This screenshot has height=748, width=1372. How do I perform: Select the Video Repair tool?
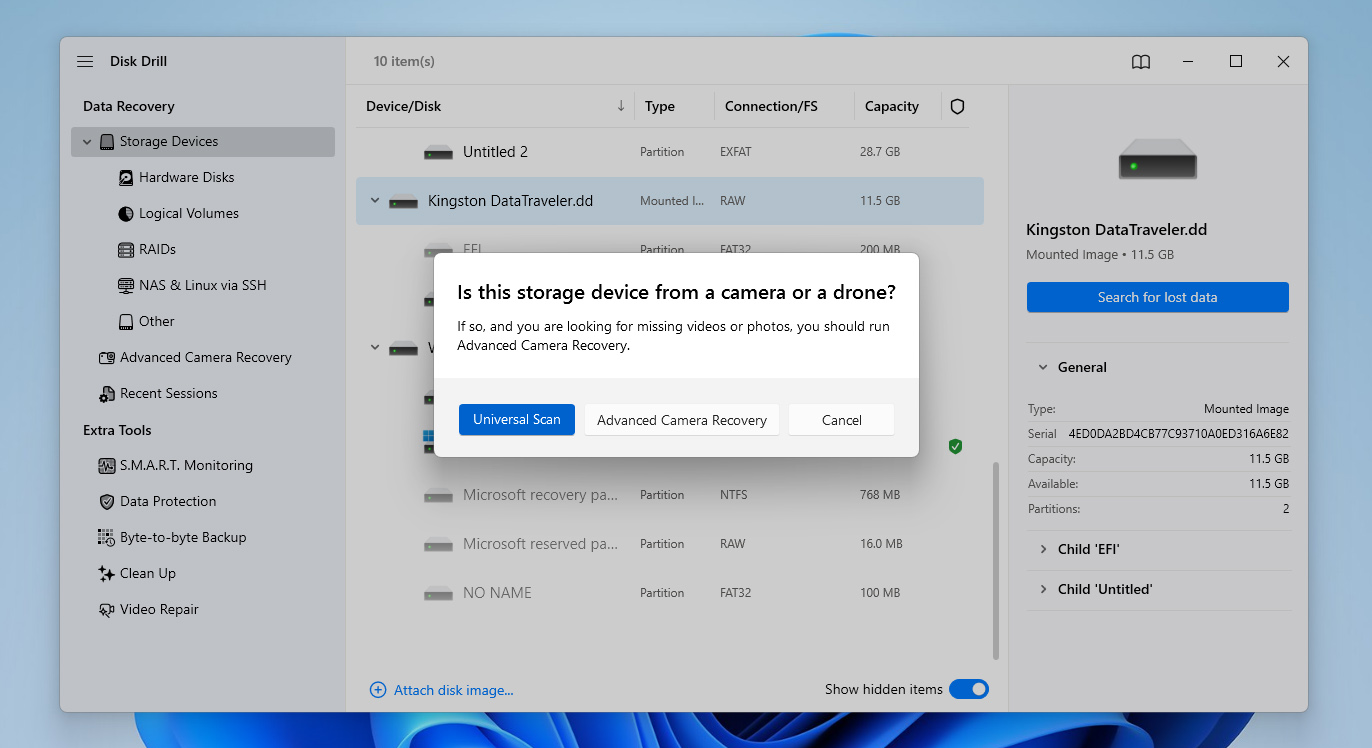pos(159,609)
